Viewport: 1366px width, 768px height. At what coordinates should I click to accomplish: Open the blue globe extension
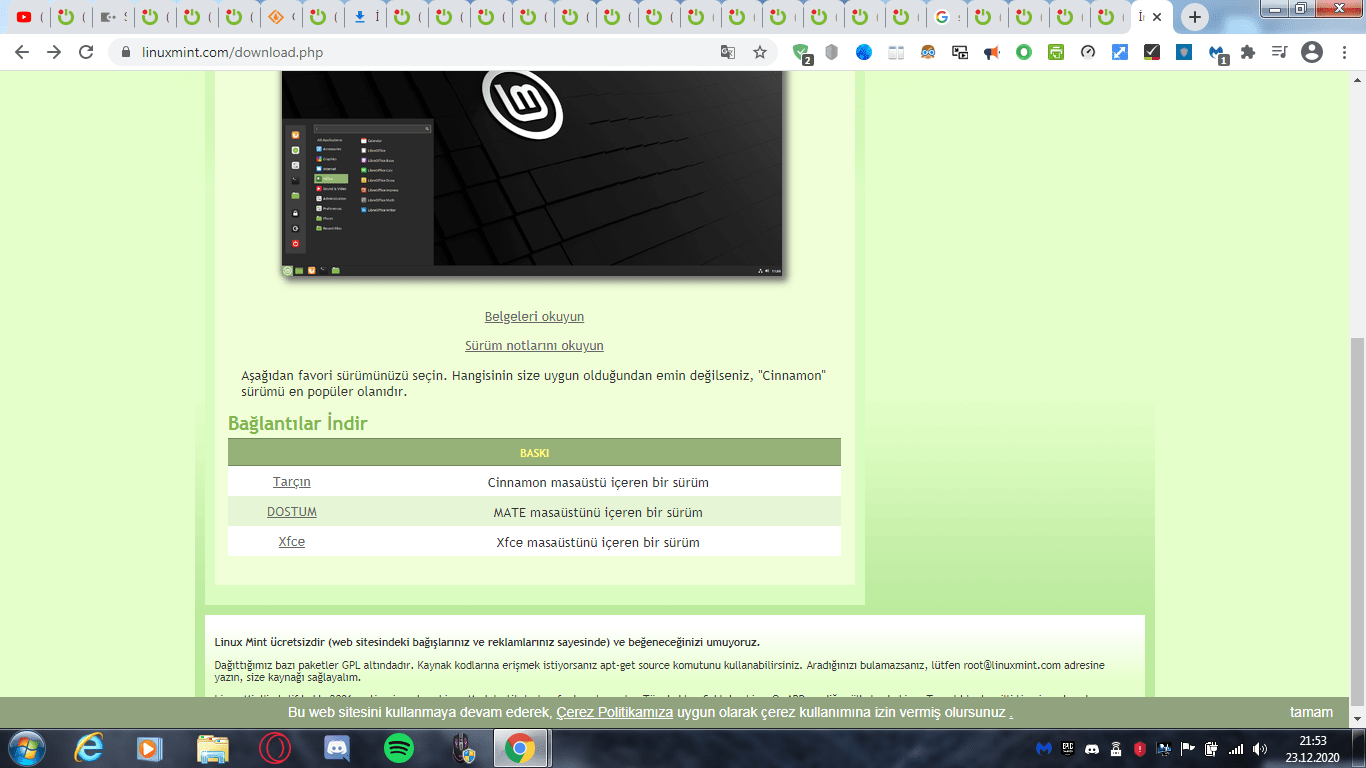tap(863, 52)
